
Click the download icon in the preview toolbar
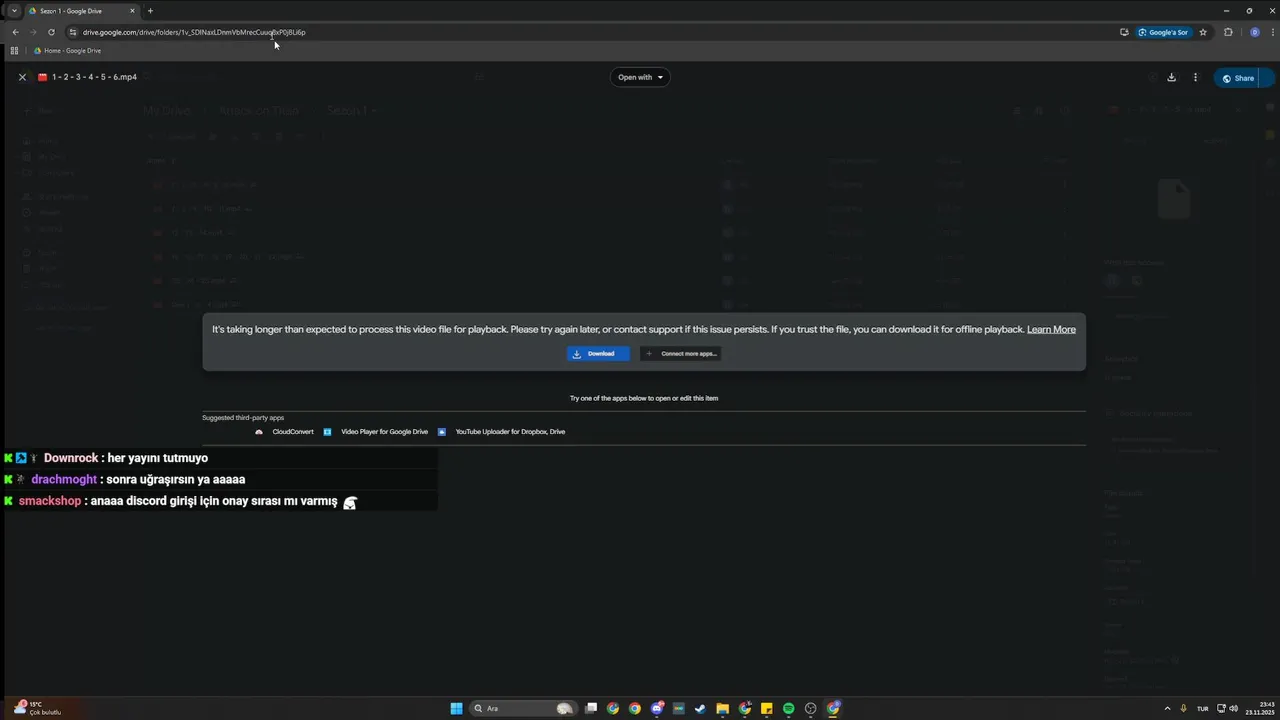point(1171,77)
